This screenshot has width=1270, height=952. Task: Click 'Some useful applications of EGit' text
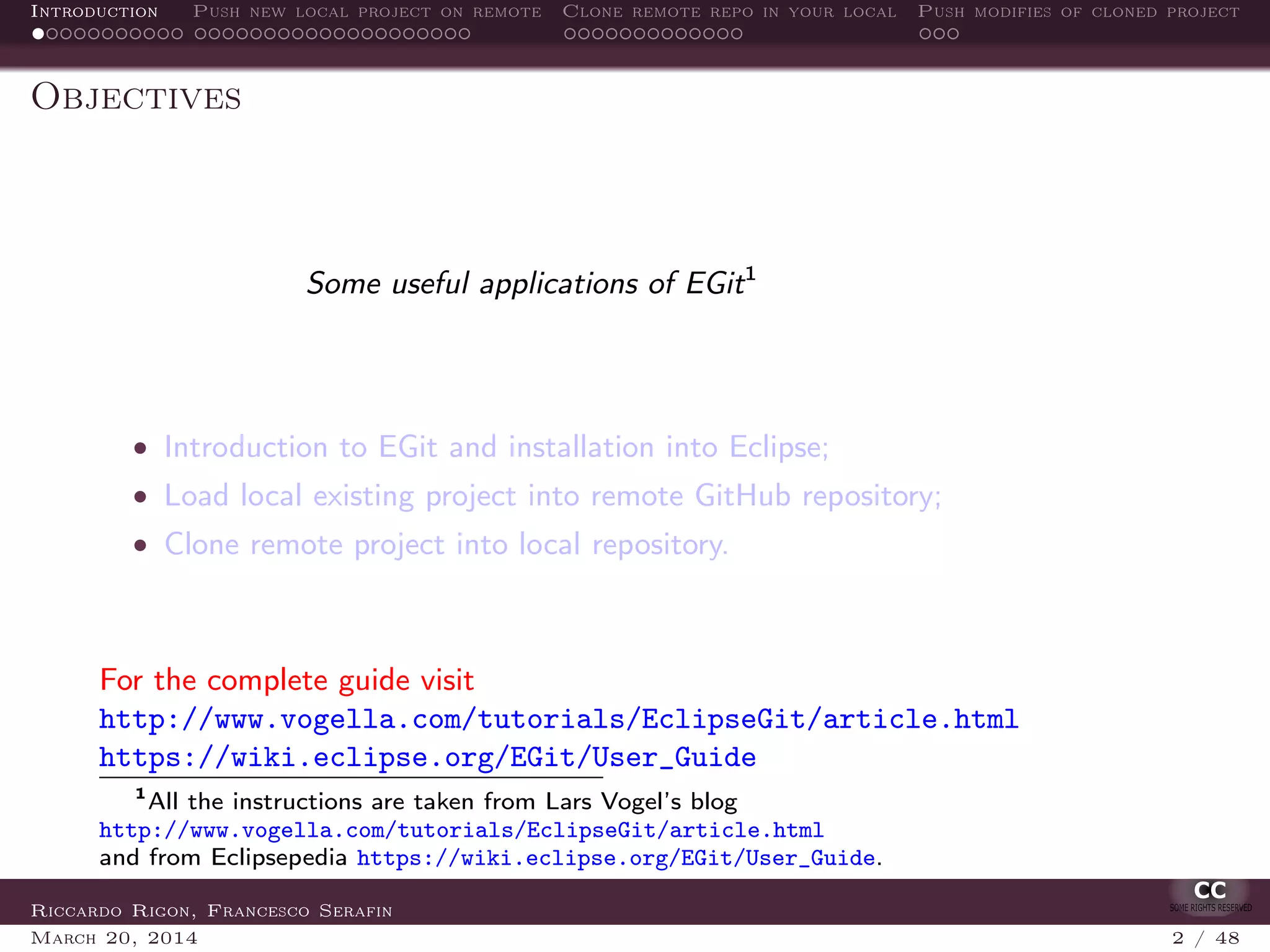525,284
